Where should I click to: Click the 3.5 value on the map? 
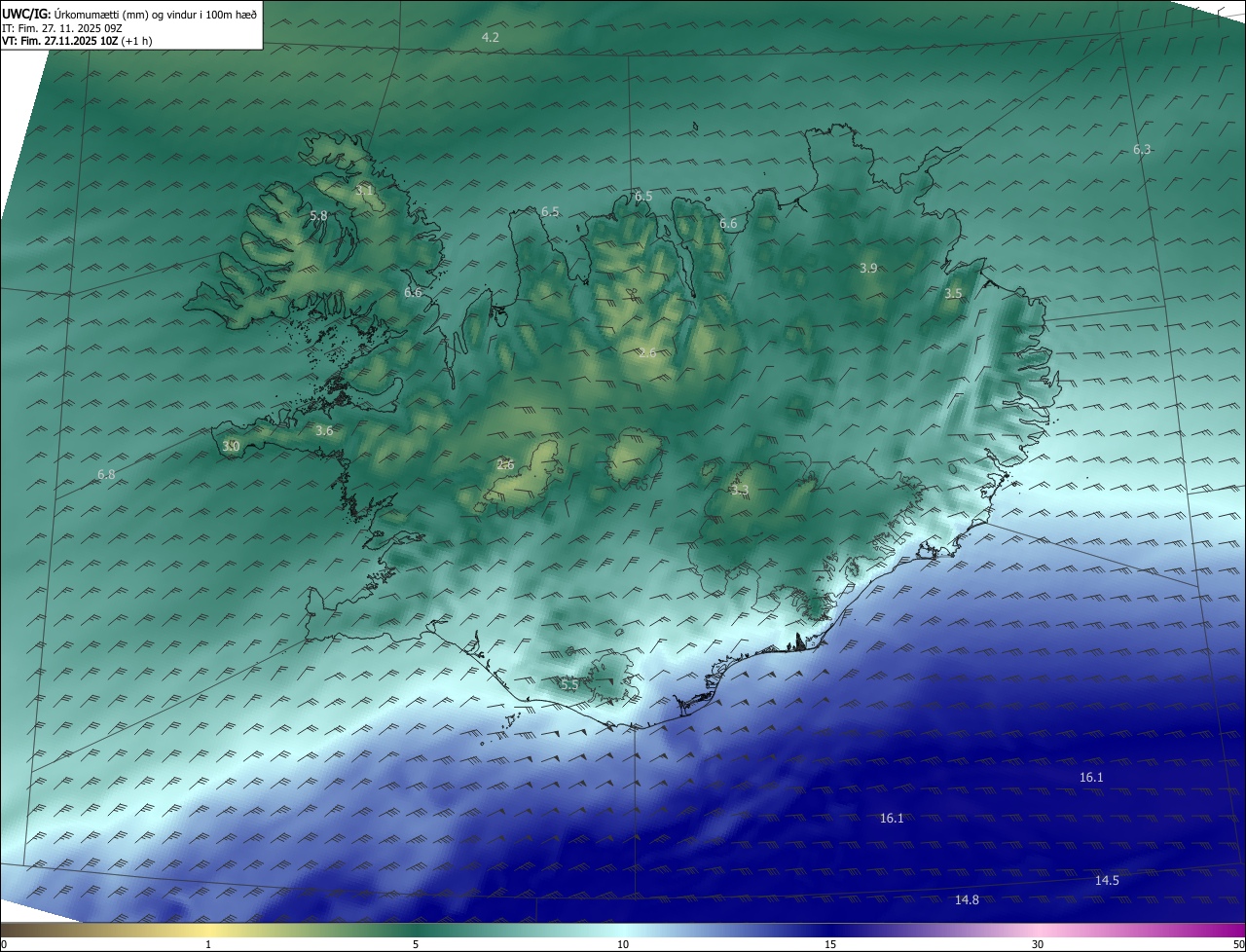tap(953, 294)
